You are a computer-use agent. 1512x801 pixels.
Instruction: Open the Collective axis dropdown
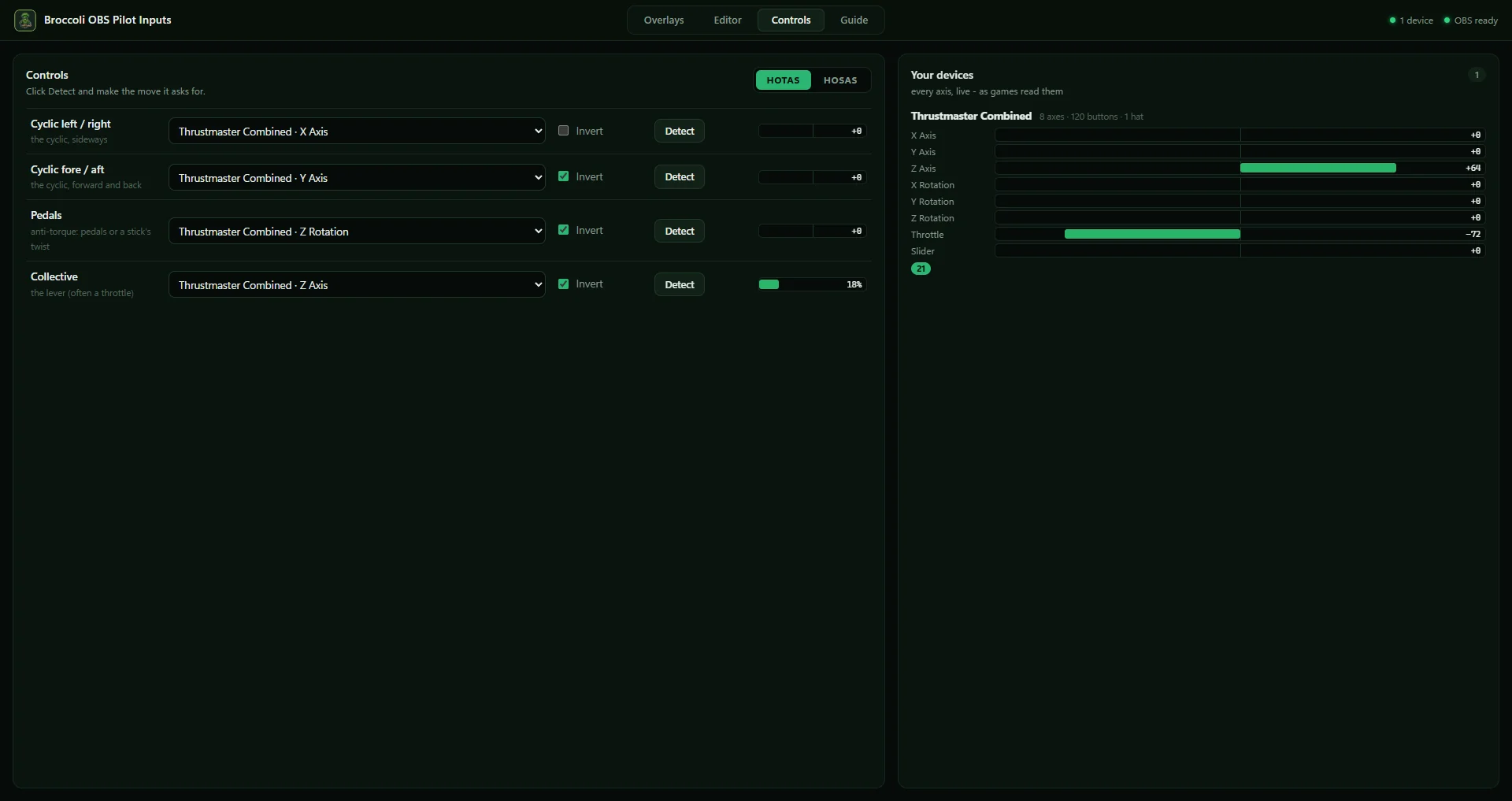tap(357, 284)
